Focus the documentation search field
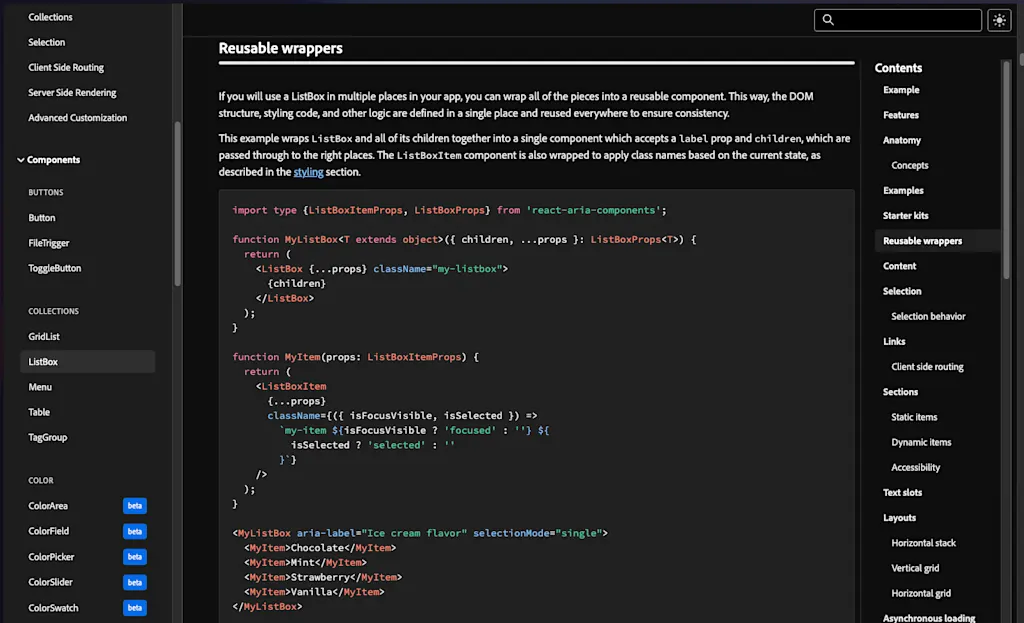Image resolution: width=1024 pixels, height=623 pixels. point(897,20)
